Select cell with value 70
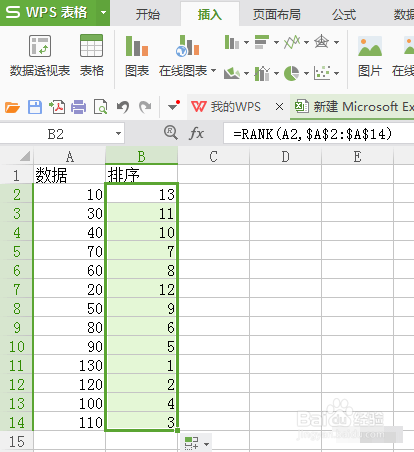 click(x=69, y=251)
